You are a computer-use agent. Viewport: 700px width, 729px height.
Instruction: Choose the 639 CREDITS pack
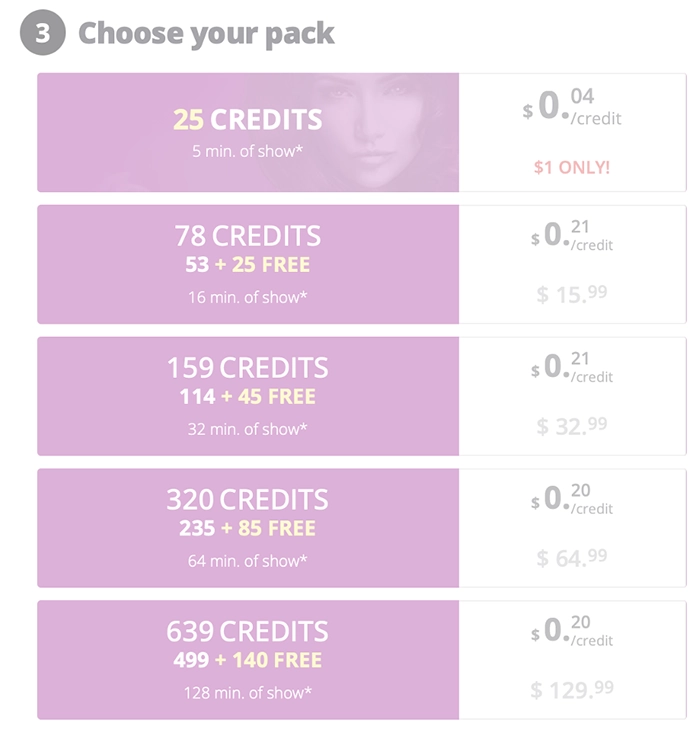pyautogui.click(x=247, y=631)
